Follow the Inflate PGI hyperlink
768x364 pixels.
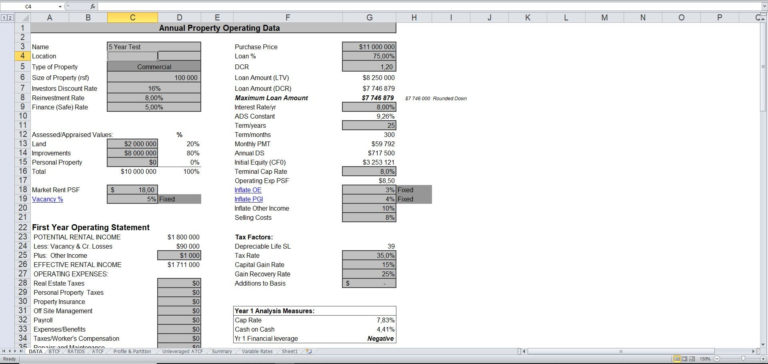click(248, 199)
